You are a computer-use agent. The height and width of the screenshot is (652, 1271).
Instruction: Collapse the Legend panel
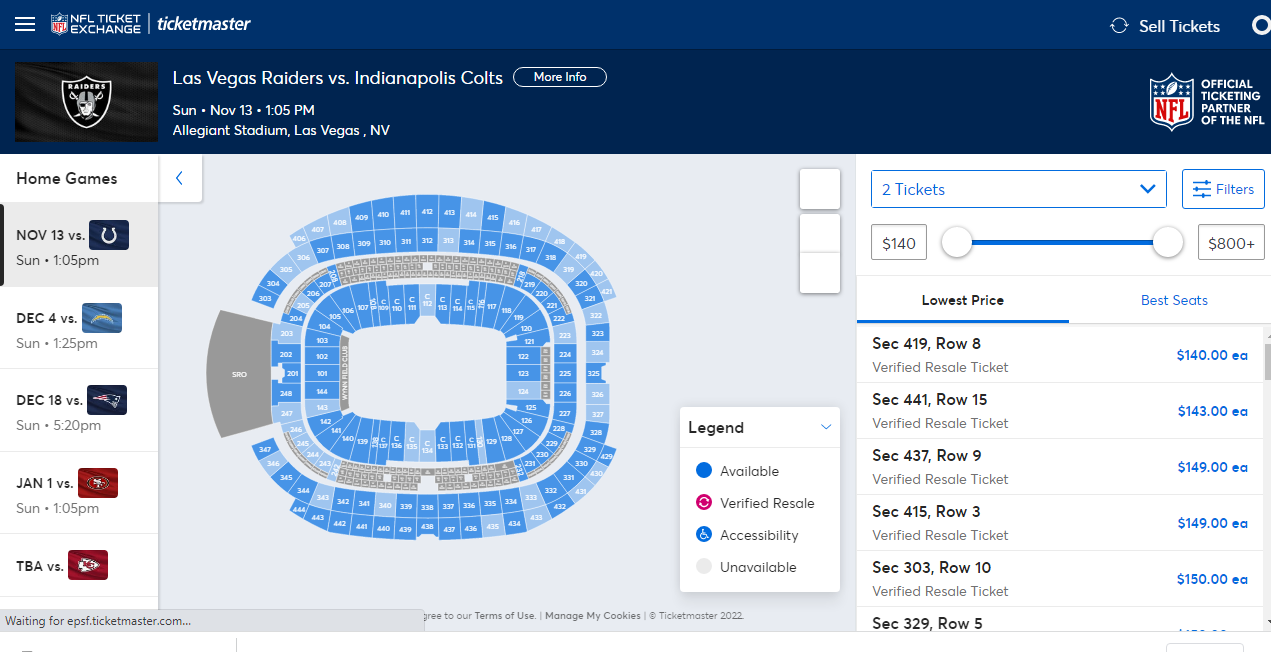[x=826, y=427]
